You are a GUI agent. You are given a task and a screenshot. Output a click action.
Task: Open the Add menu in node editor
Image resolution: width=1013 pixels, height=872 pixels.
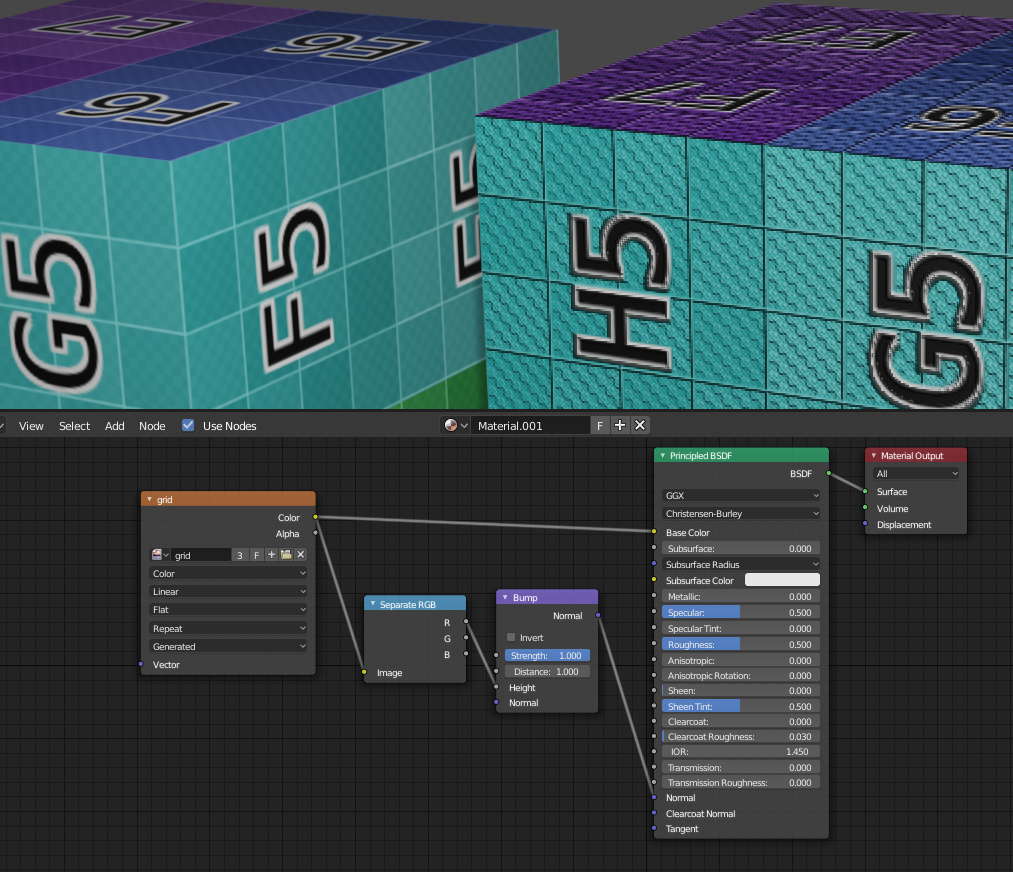point(114,425)
